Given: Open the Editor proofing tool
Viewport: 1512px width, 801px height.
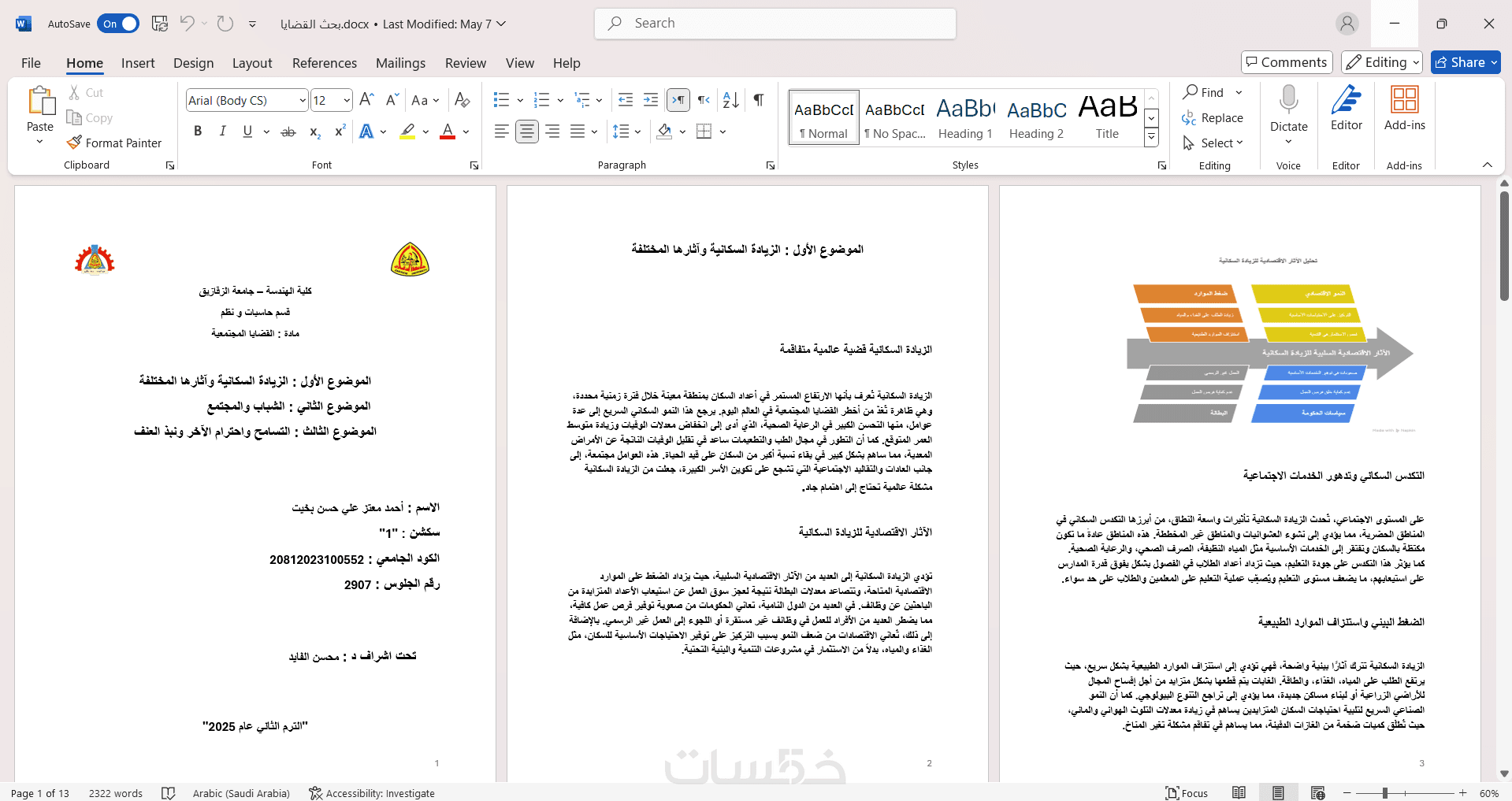Looking at the screenshot, I should coord(1347,108).
